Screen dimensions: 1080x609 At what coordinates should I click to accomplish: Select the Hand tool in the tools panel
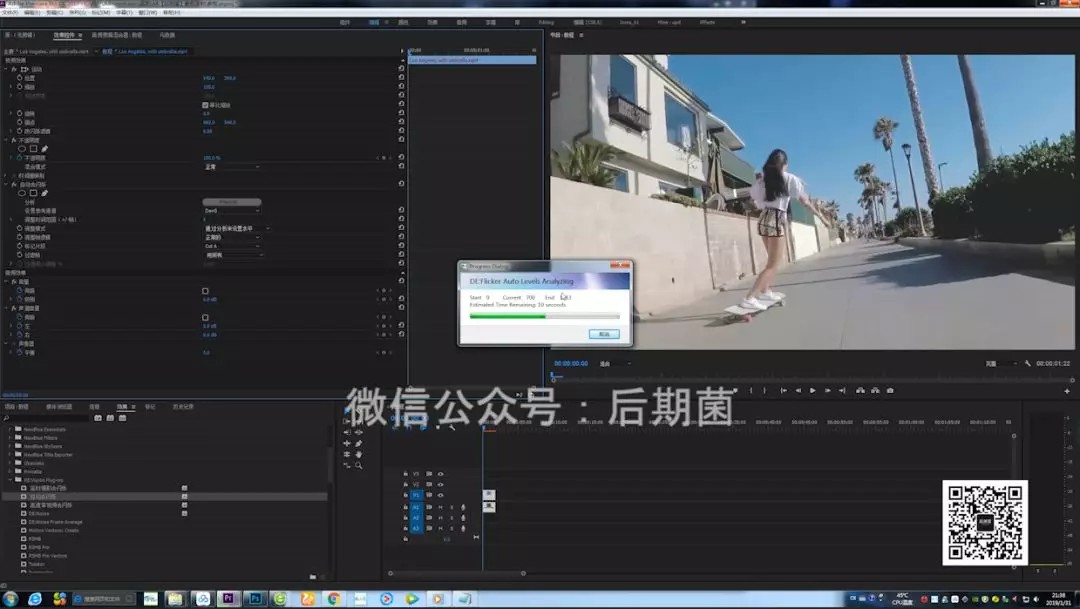[x=359, y=454]
